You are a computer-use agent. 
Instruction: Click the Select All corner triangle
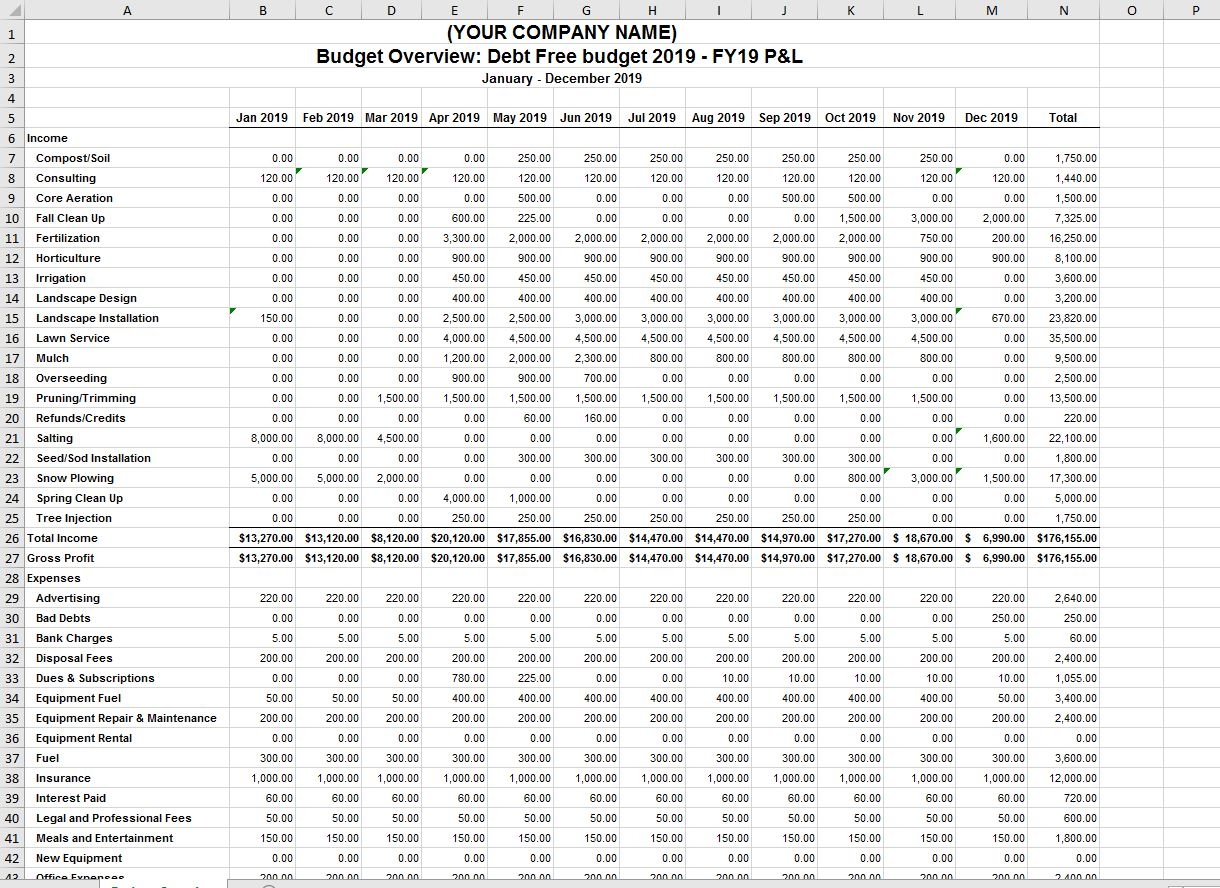tap(11, 10)
